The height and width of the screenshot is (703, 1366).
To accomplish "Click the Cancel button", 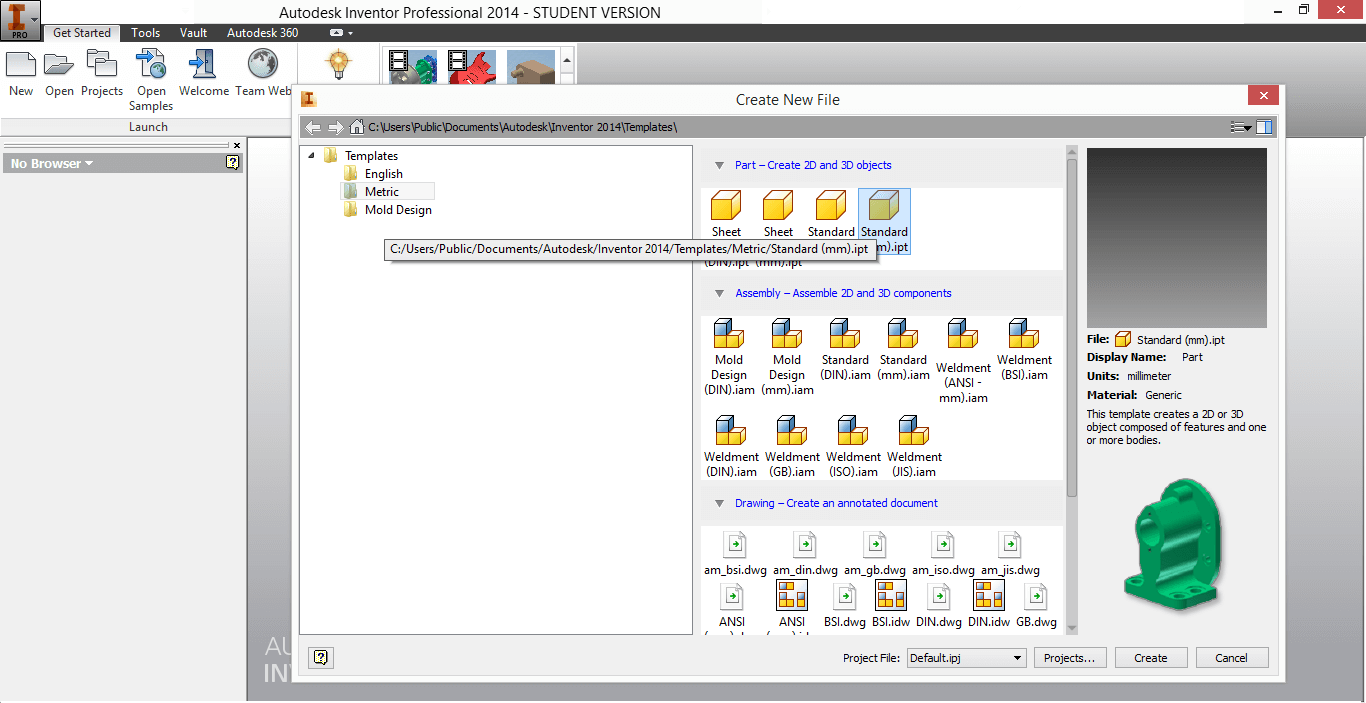I will coord(1231,657).
